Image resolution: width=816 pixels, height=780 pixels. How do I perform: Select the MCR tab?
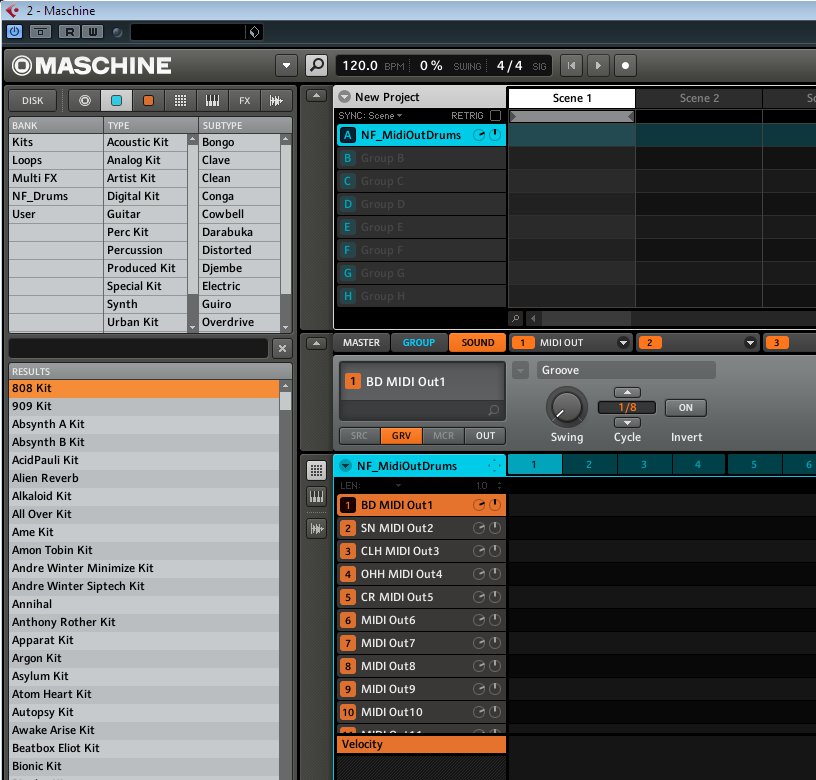(443, 436)
